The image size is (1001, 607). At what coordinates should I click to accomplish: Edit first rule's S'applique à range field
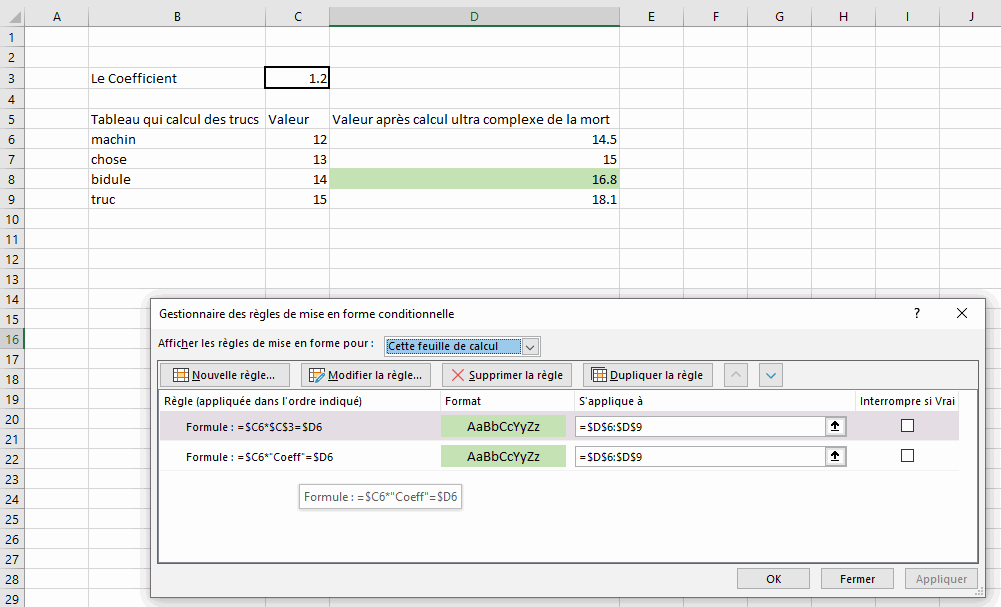coord(698,426)
